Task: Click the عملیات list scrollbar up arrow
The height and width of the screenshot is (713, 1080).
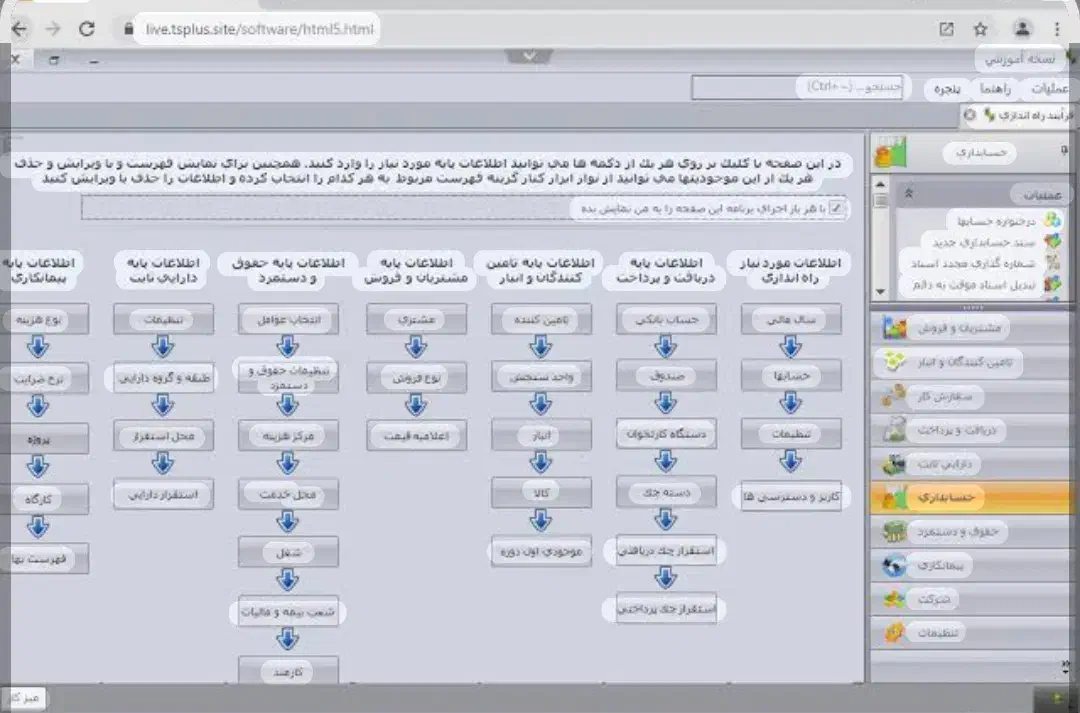Action: tap(880, 185)
